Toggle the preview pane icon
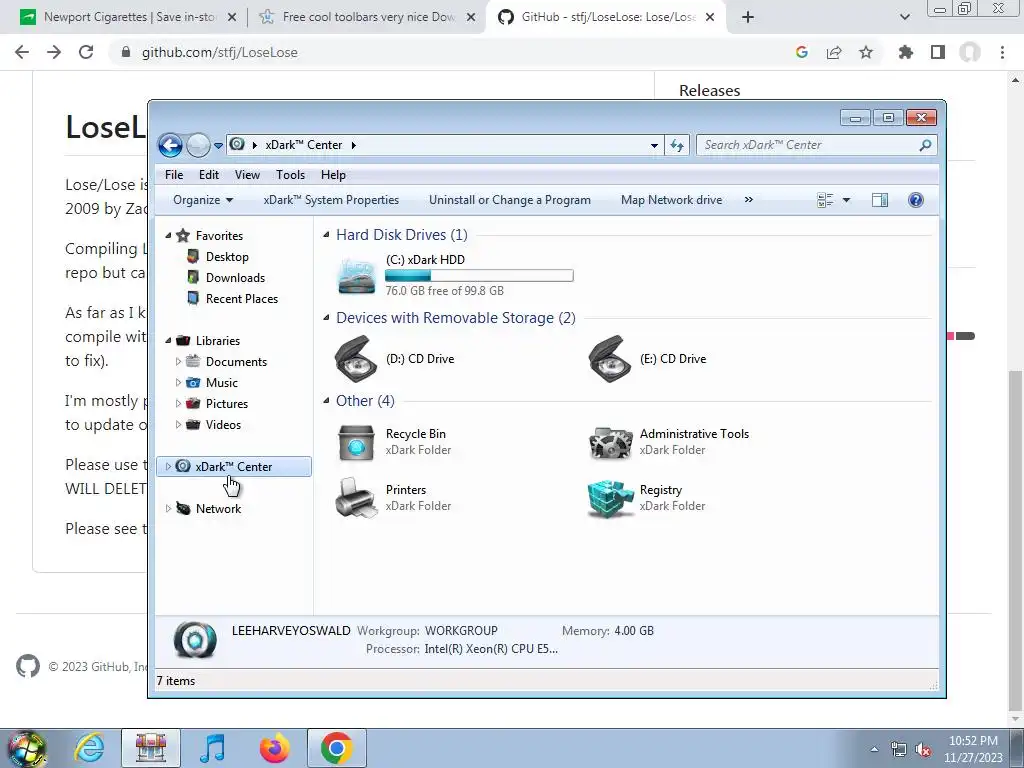 pyautogui.click(x=880, y=200)
